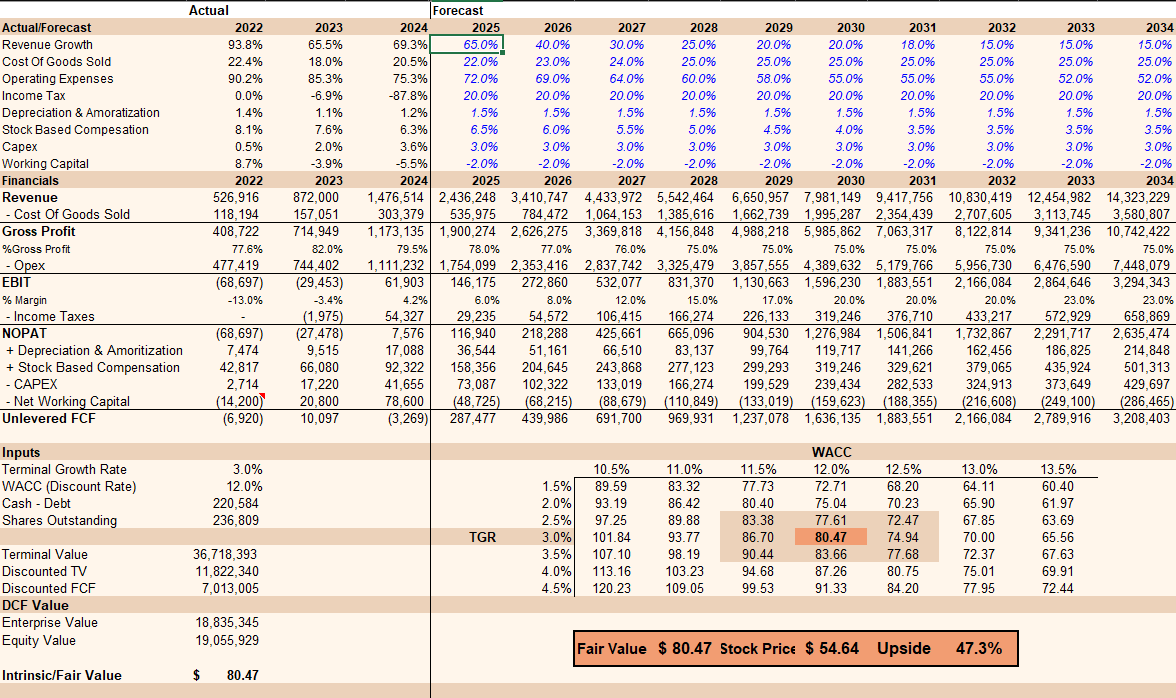
Task: Click the Actual section header
Action: click(208, 10)
